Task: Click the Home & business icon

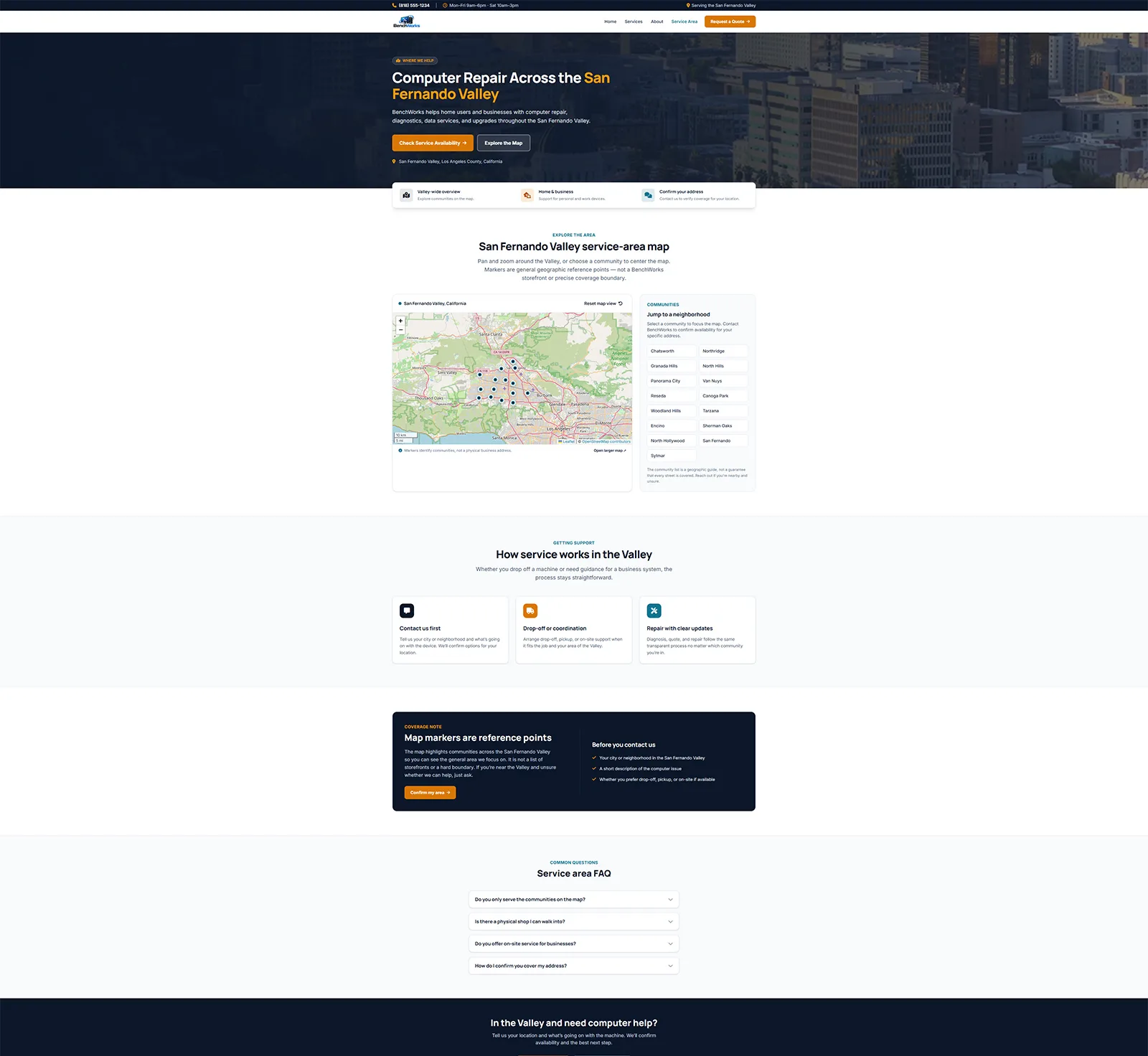Action: 527,195
